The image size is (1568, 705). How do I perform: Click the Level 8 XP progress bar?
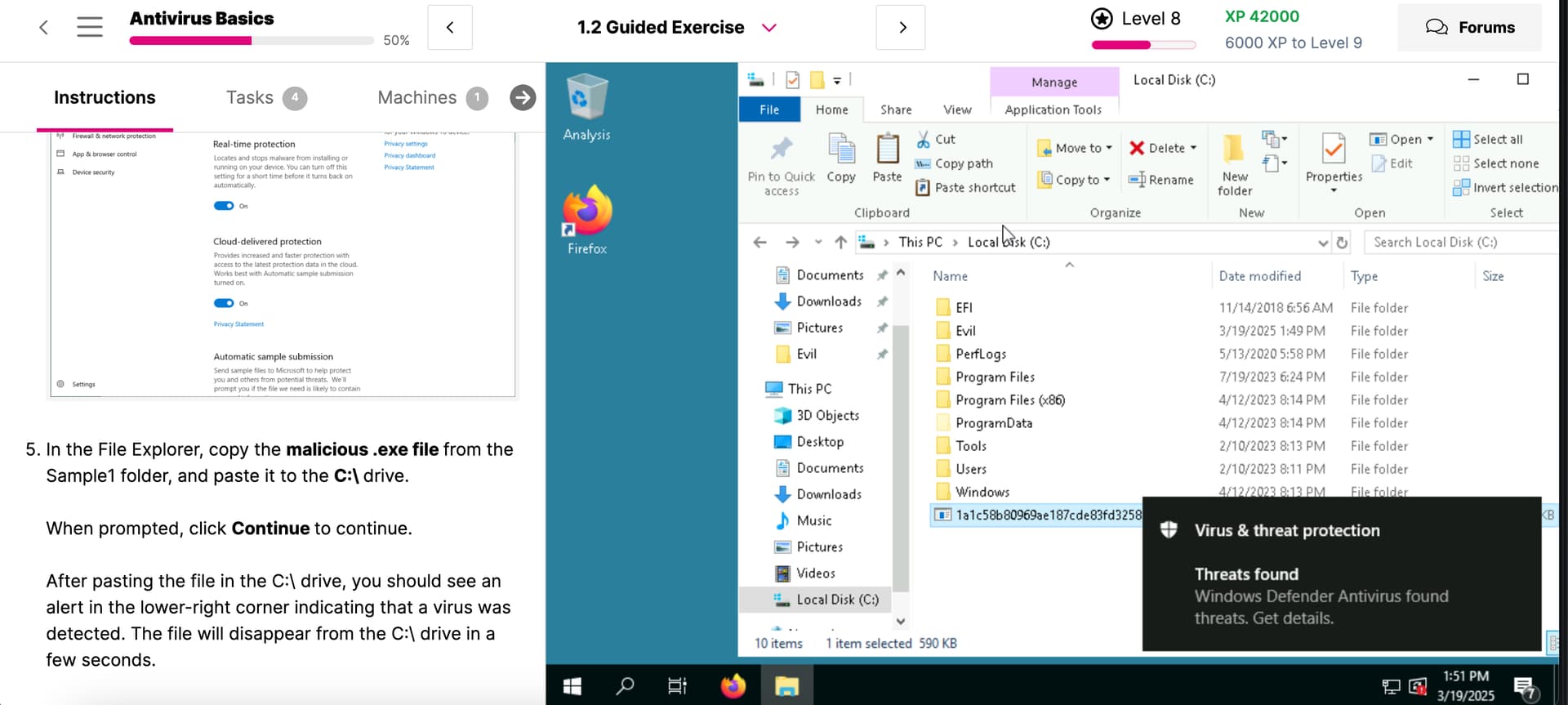tap(1143, 44)
